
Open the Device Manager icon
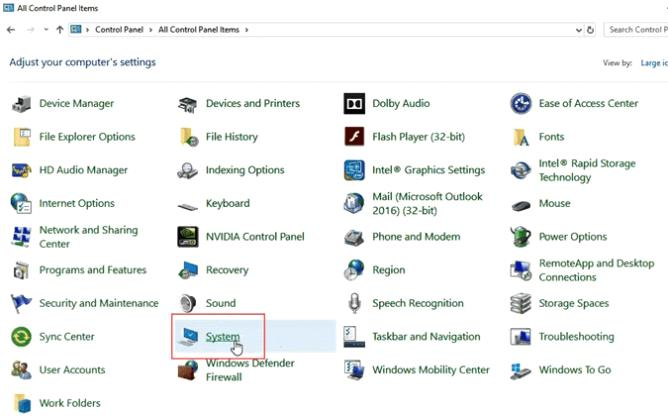(x=21, y=104)
